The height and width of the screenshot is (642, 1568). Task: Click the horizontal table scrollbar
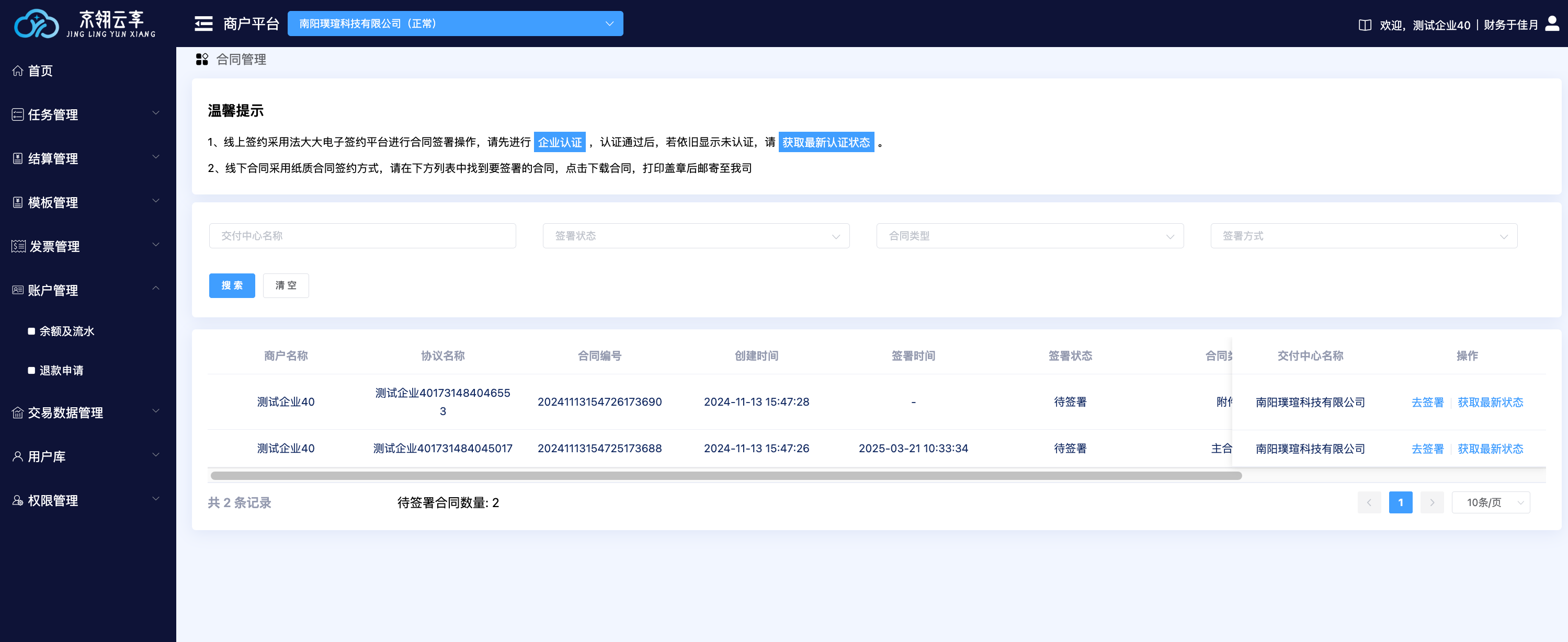point(725,476)
